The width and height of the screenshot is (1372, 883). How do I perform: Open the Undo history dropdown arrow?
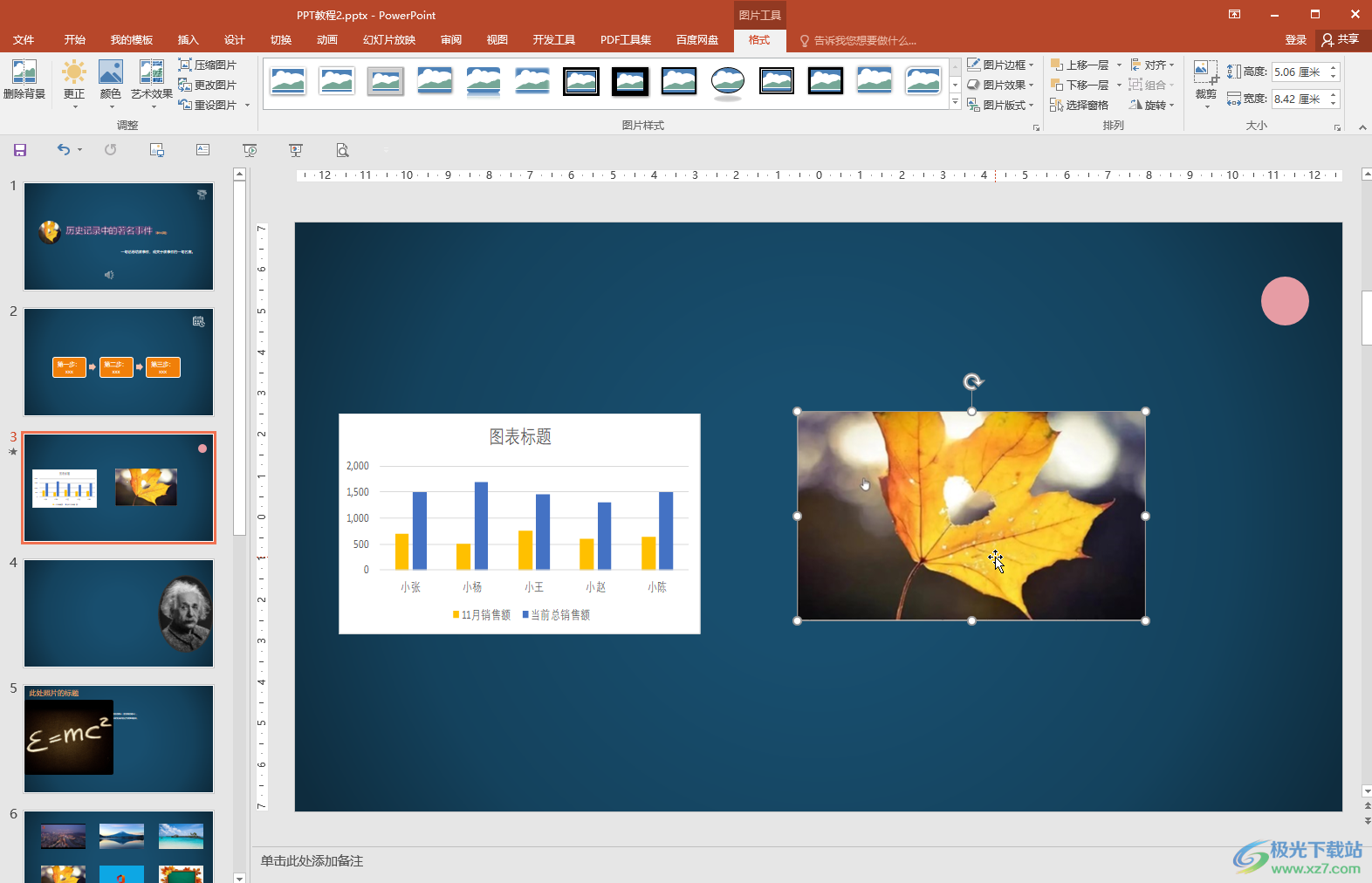[x=79, y=150]
